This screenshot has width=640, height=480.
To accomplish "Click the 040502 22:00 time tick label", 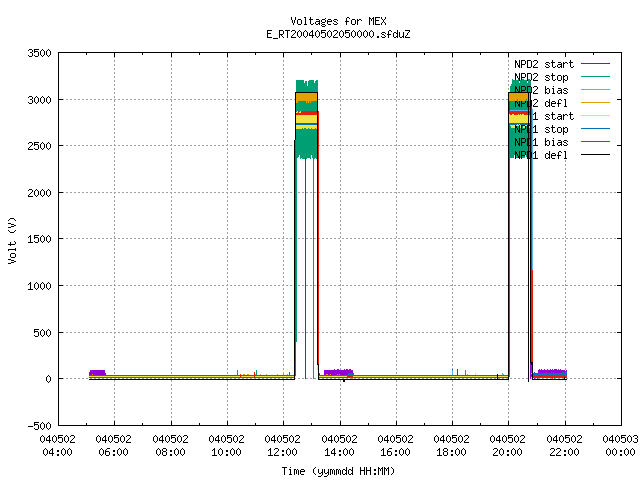I will point(564,446).
